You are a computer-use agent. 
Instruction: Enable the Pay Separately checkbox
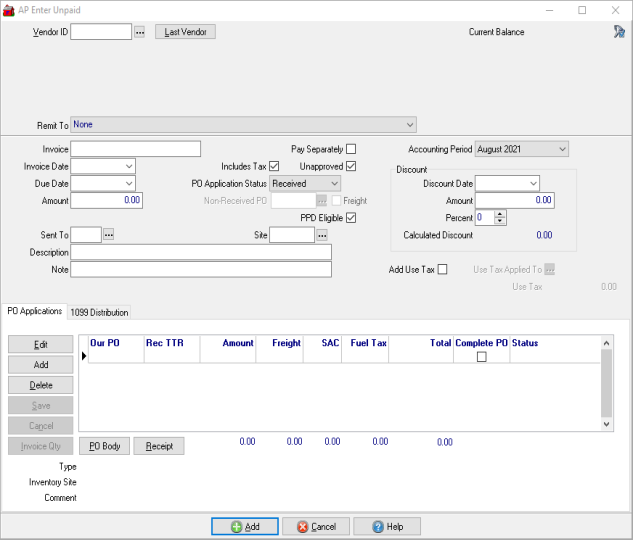click(x=351, y=149)
